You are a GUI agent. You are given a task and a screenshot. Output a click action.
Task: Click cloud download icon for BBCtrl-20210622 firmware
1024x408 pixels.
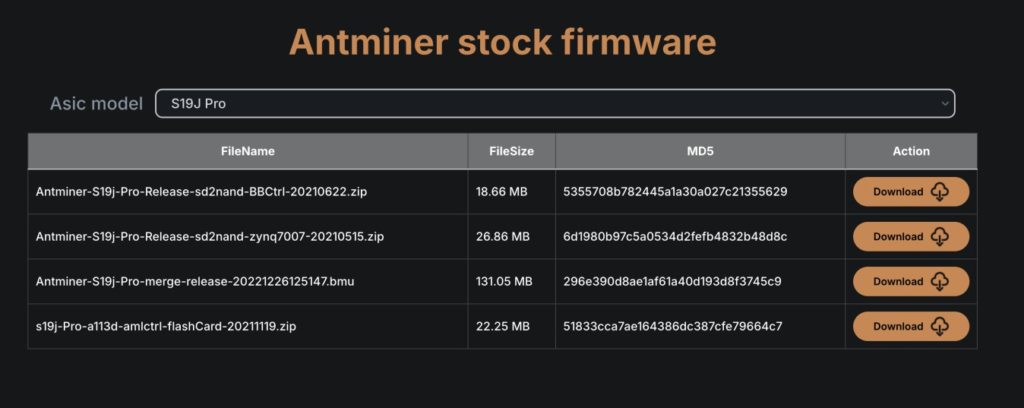(x=939, y=192)
